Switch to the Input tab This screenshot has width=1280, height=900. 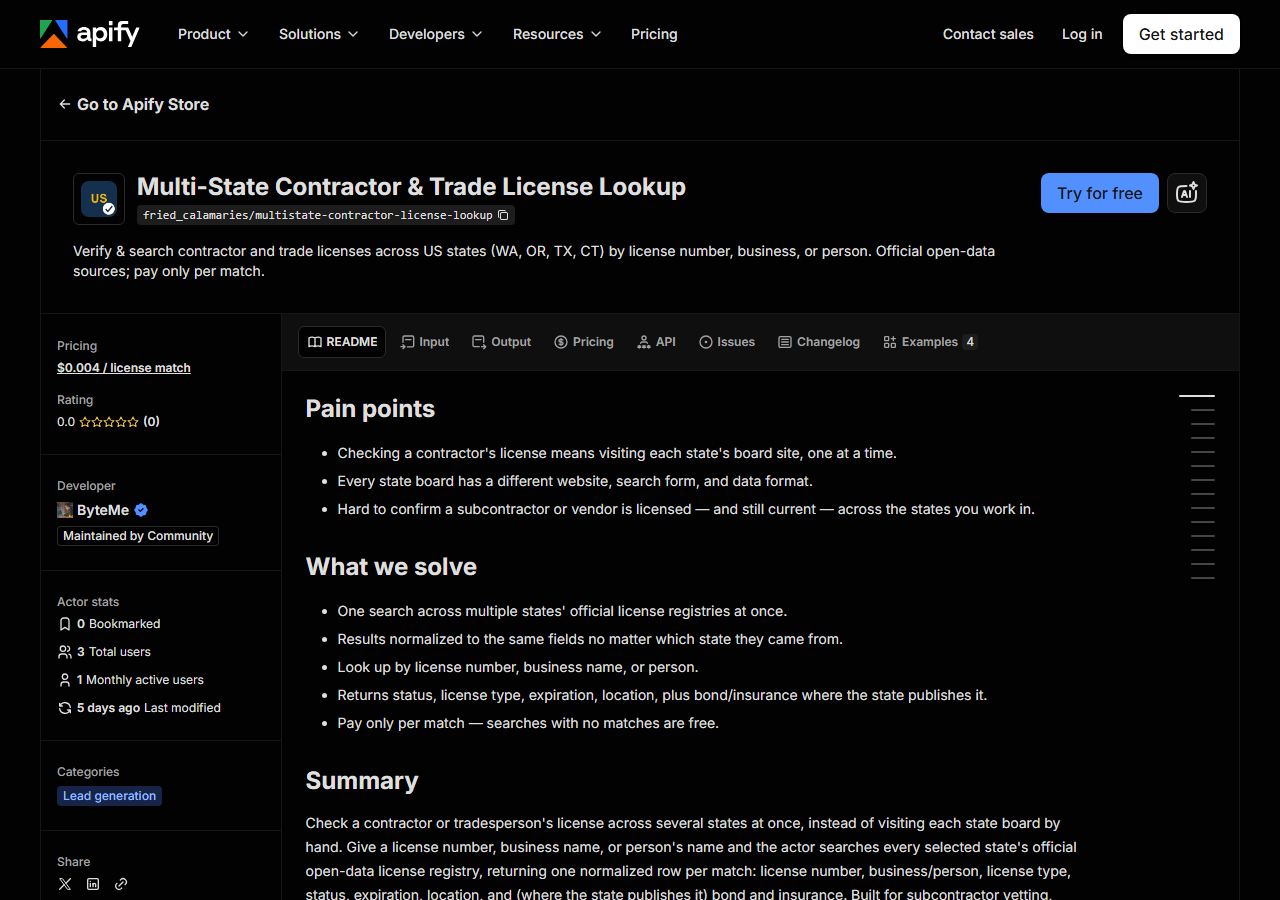[425, 342]
